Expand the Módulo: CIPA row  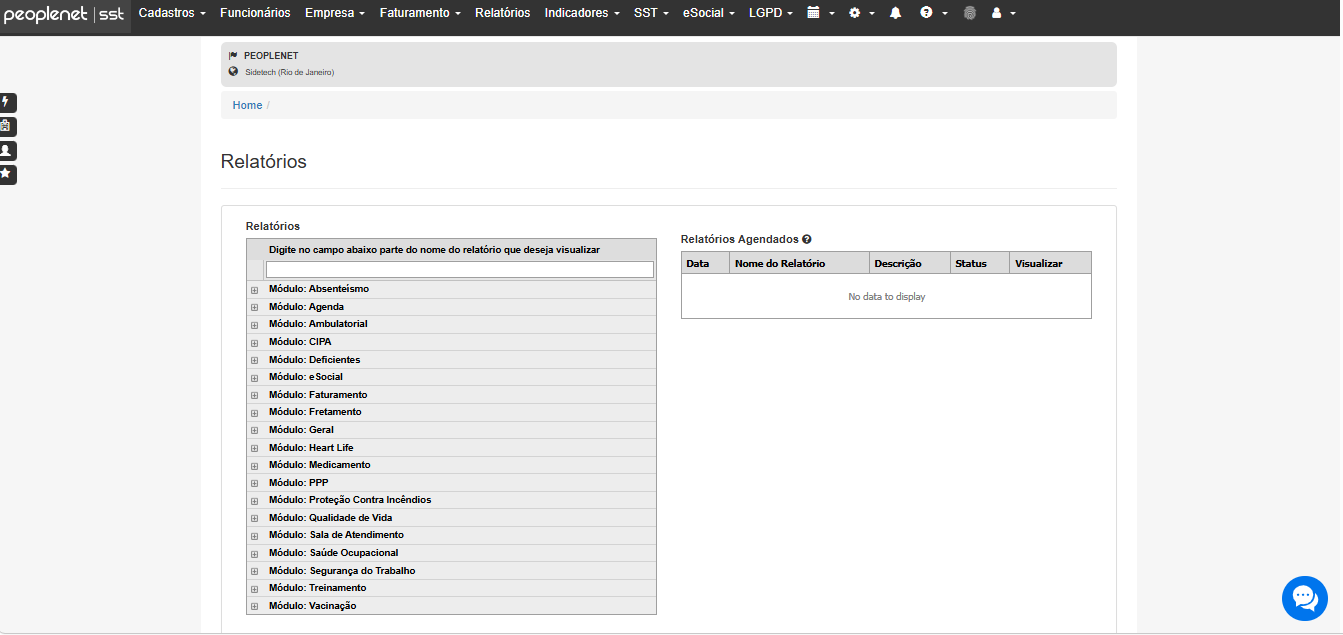254,342
